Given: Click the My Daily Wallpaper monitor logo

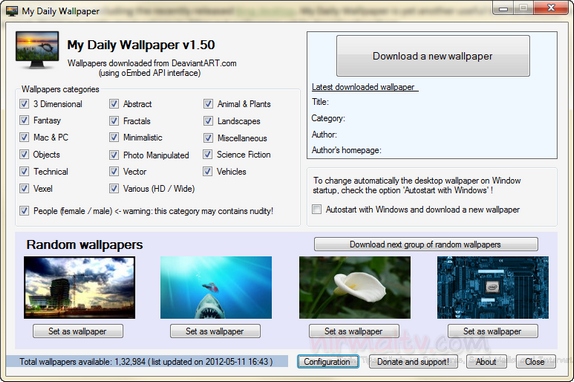Looking at the screenshot, I should tap(37, 50).
